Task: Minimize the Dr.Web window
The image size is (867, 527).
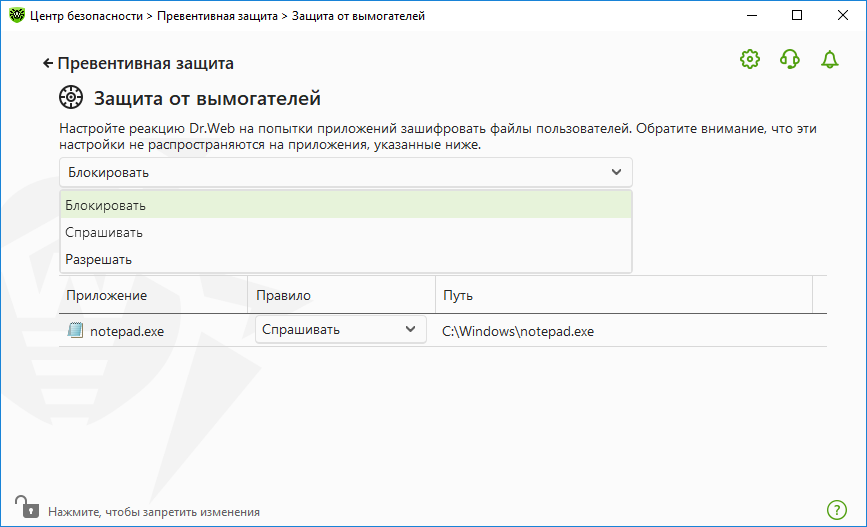Action: pyautogui.click(x=751, y=15)
